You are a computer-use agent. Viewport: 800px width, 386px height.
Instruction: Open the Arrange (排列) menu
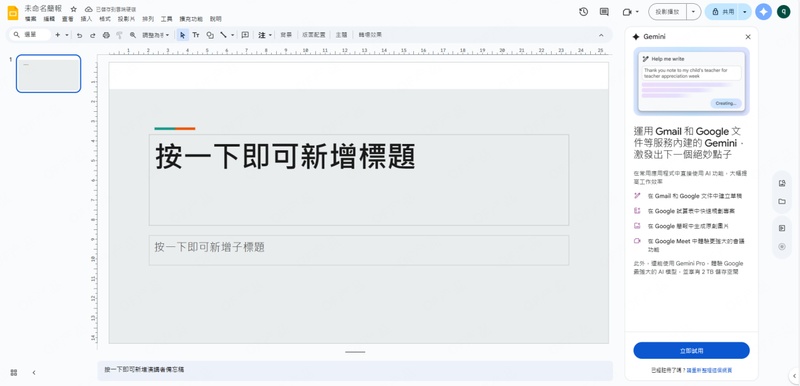pos(148,19)
